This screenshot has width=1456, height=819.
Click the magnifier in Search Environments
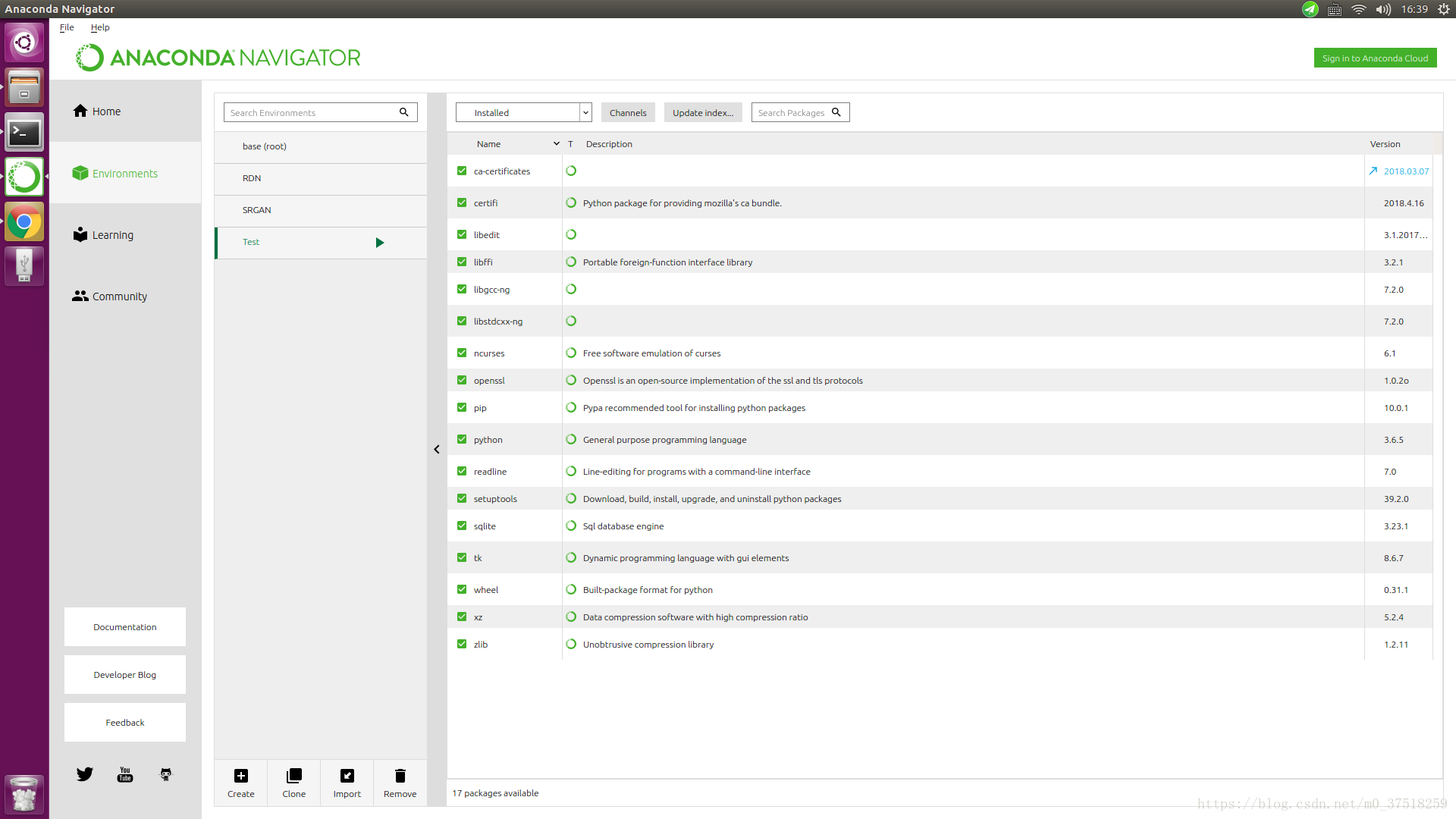(x=404, y=112)
